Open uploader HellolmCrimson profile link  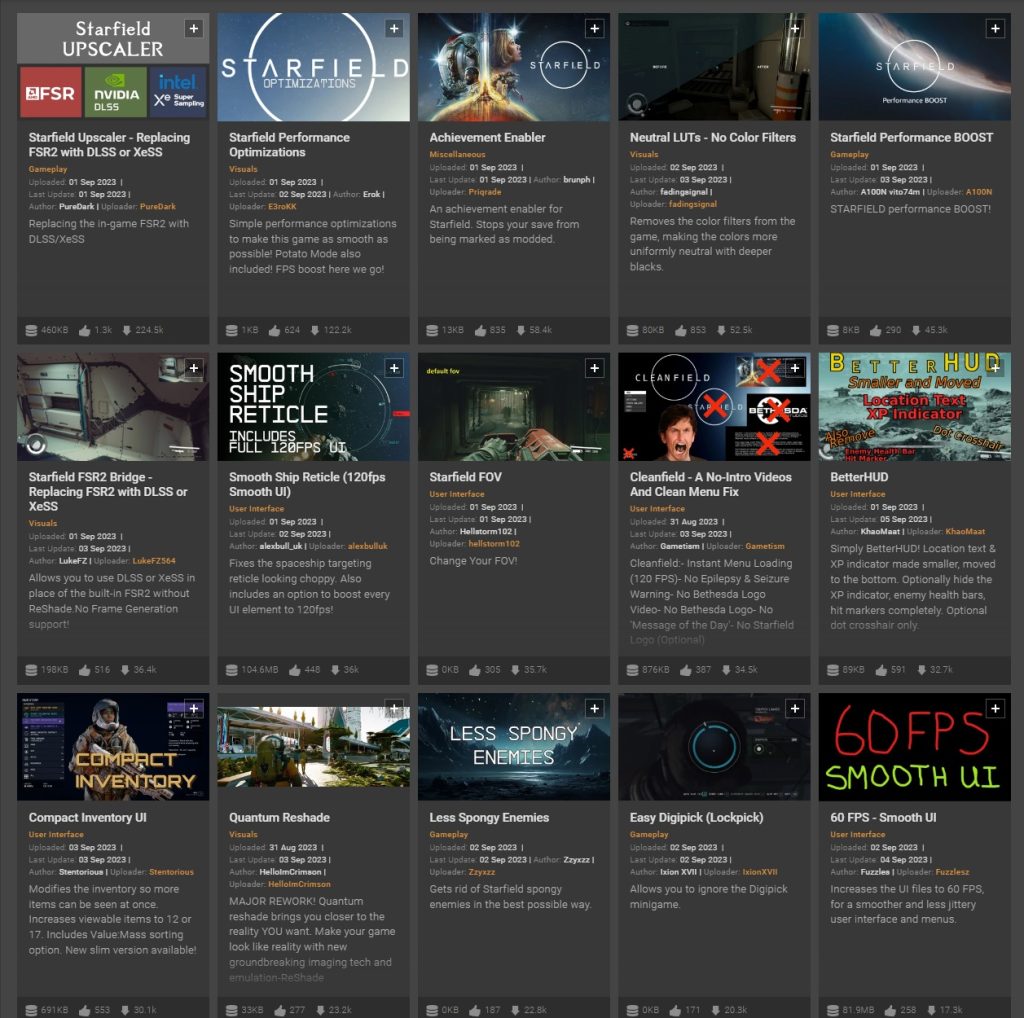click(299, 884)
